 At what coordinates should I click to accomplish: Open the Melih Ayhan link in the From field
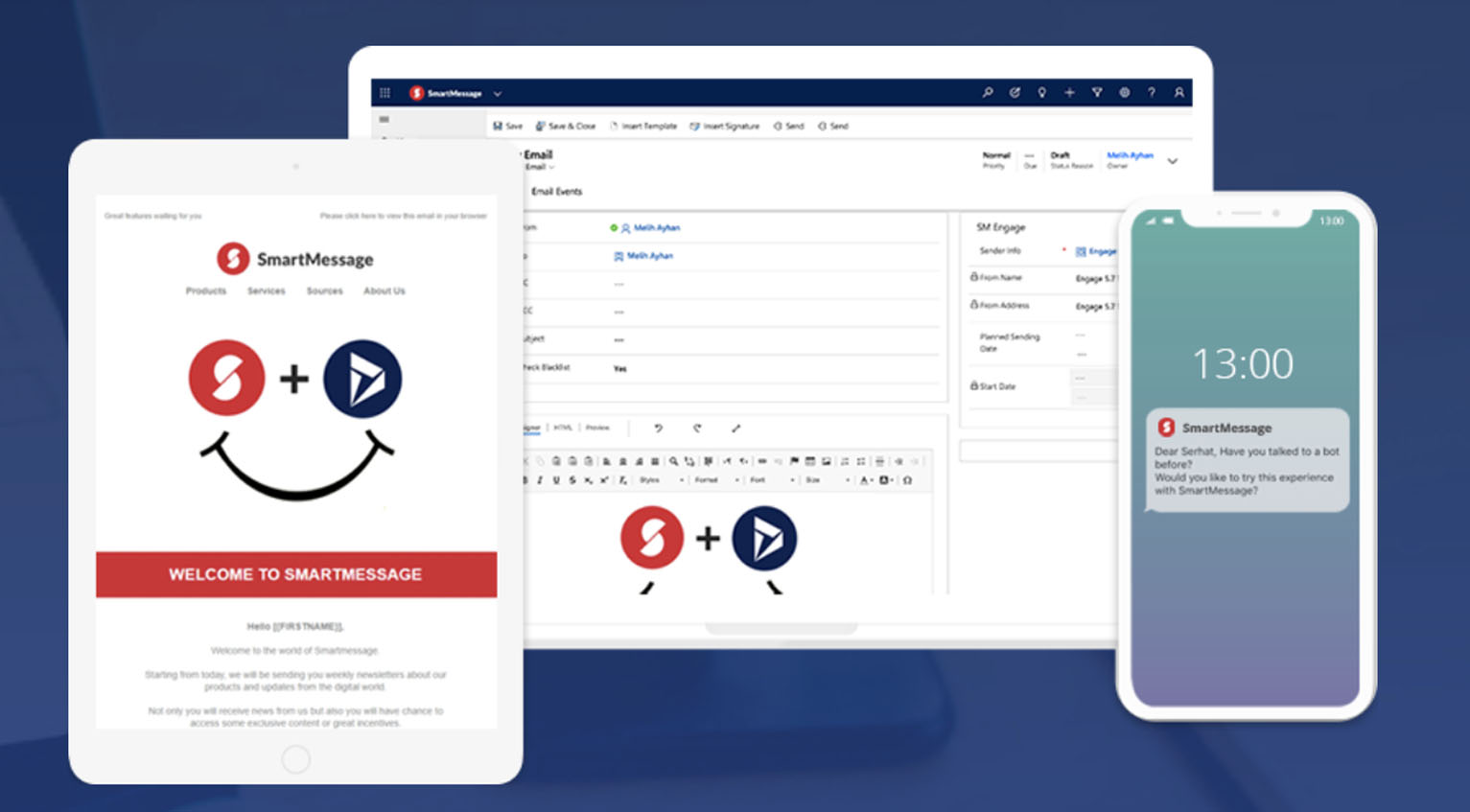click(x=657, y=228)
